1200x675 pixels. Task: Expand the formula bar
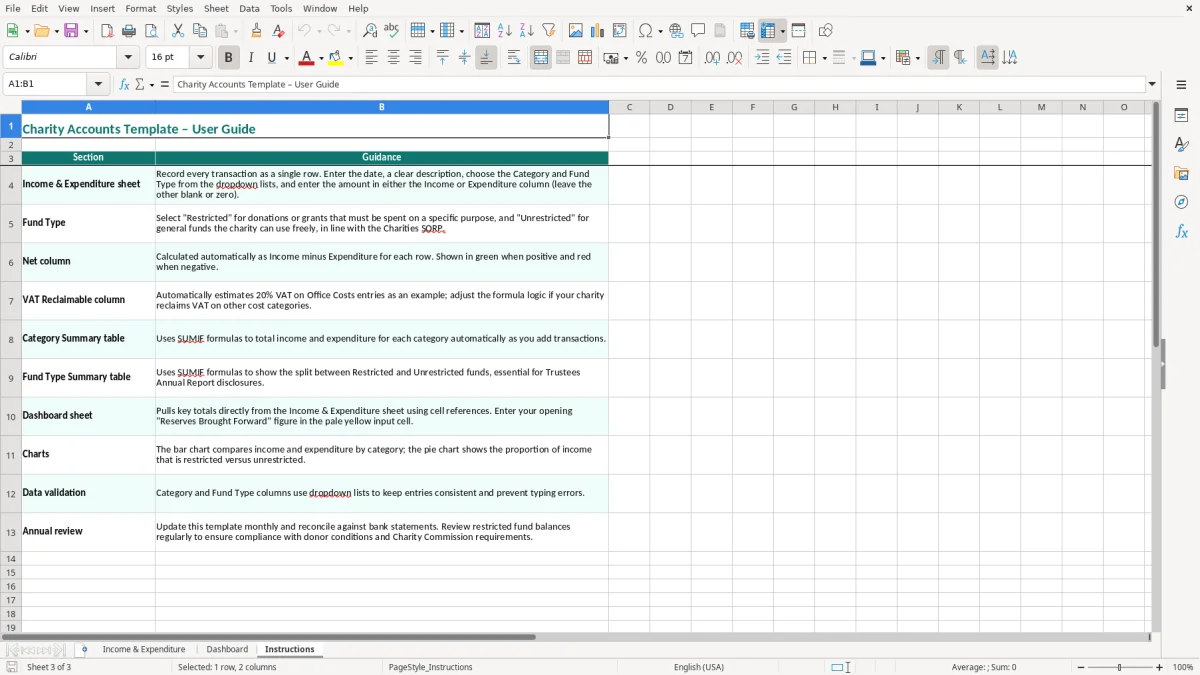tap(1152, 84)
